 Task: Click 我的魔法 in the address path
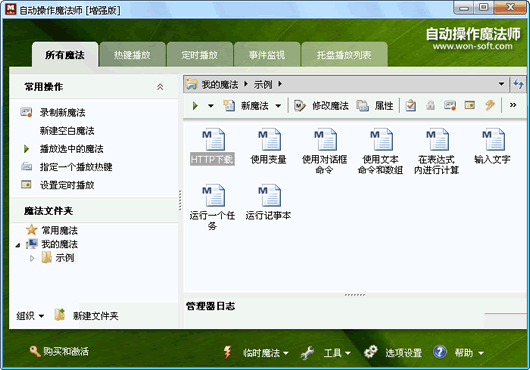220,84
